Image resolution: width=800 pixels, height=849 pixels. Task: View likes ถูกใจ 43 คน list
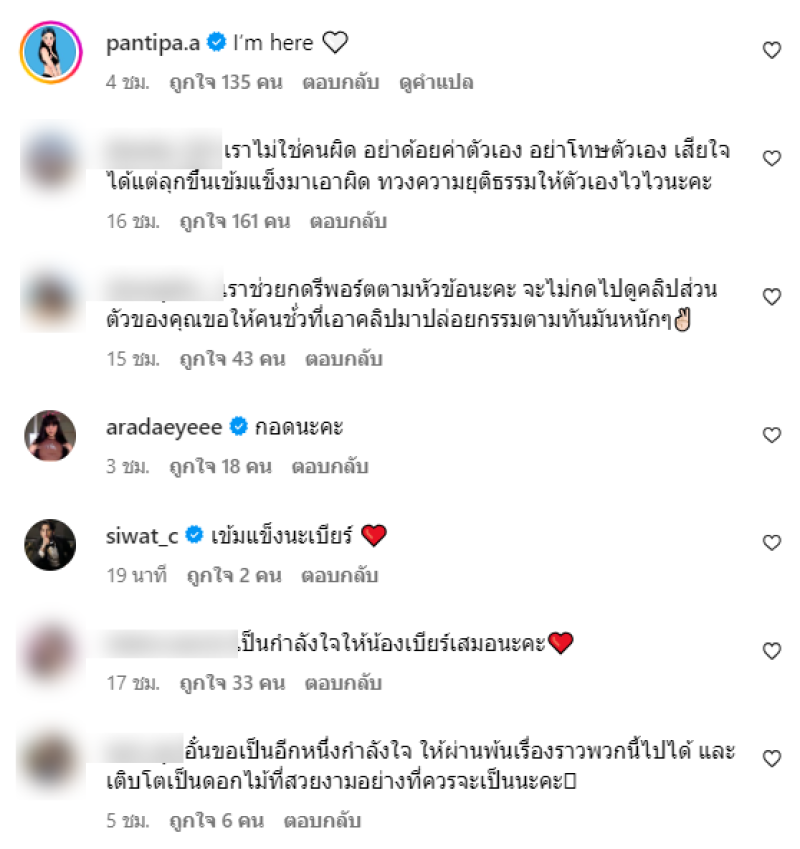tap(233, 360)
